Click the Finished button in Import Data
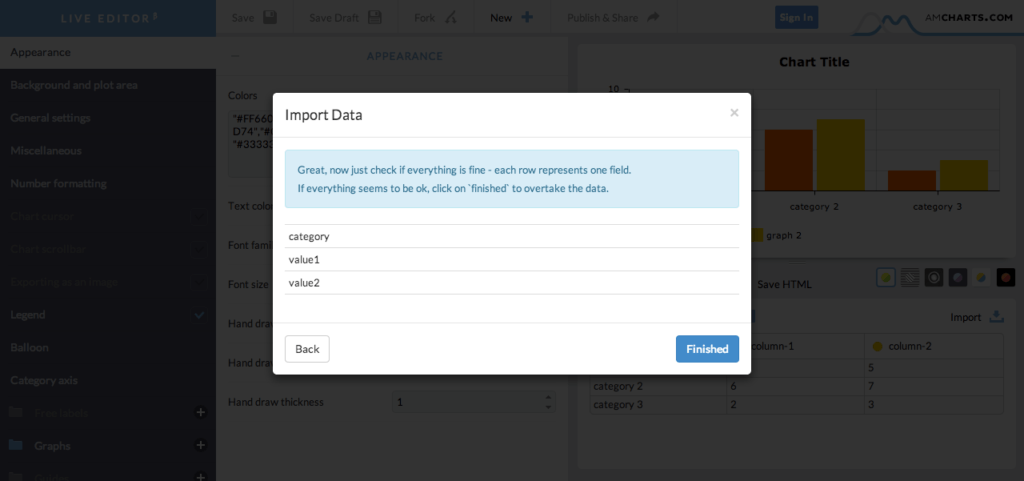1024x481 pixels. pos(707,349)
